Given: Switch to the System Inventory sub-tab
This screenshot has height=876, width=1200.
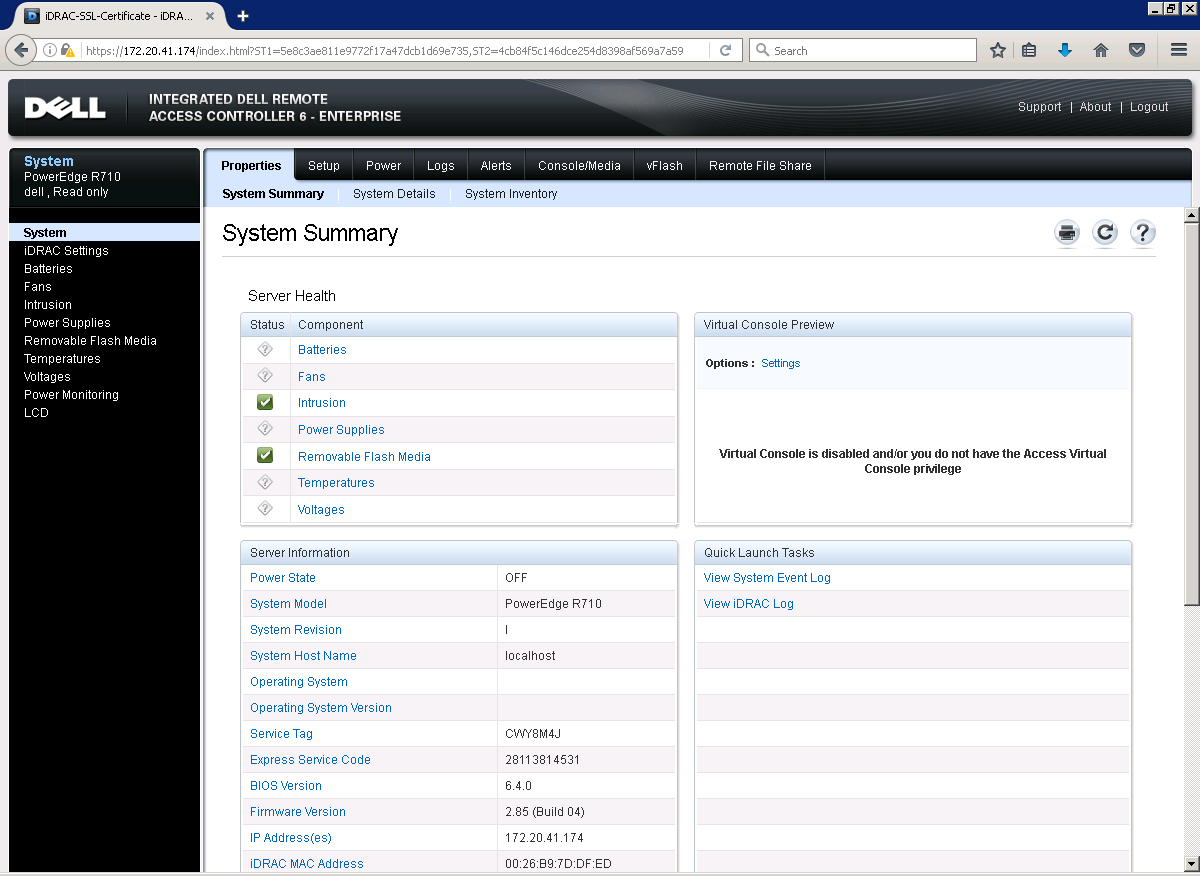Looking at the screenshot, I should coord(510,194).
